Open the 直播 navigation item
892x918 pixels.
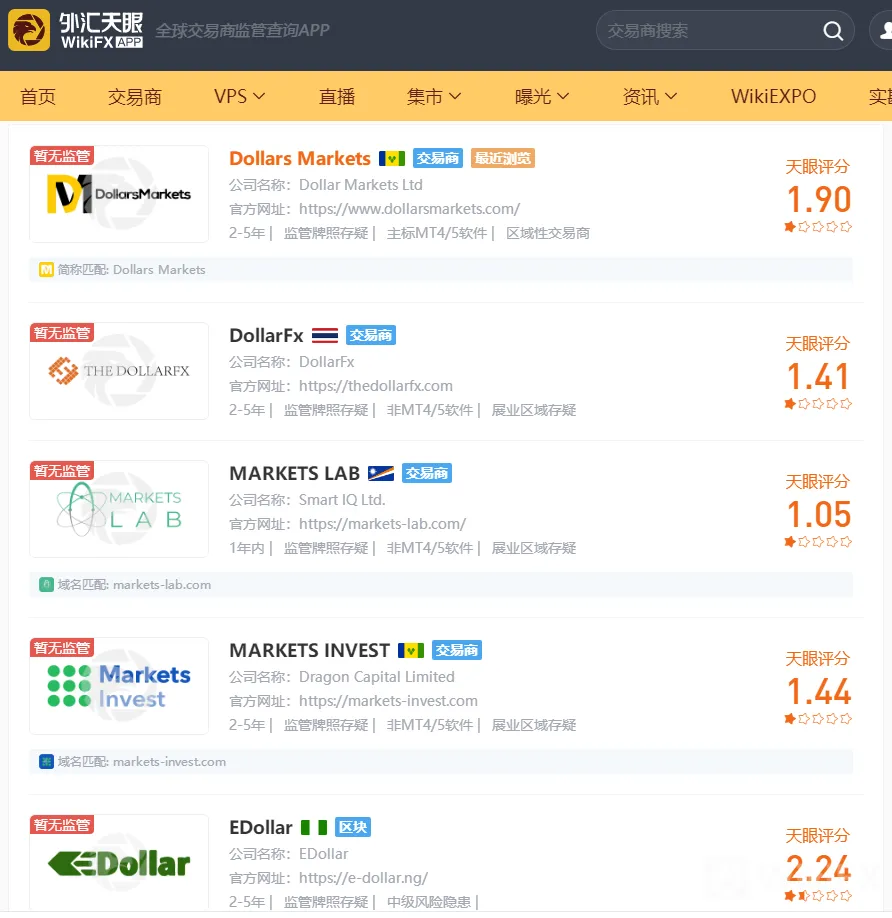[x=337, y=97]
